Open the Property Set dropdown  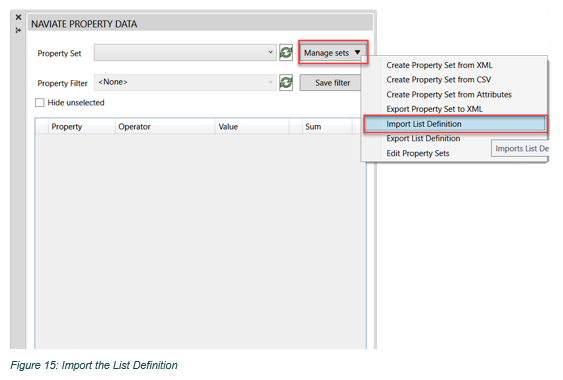tap(185, 53)
